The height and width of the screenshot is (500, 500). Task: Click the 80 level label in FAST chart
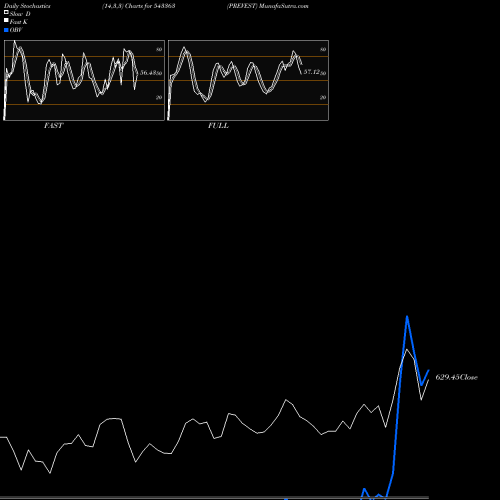click(159, 50)
